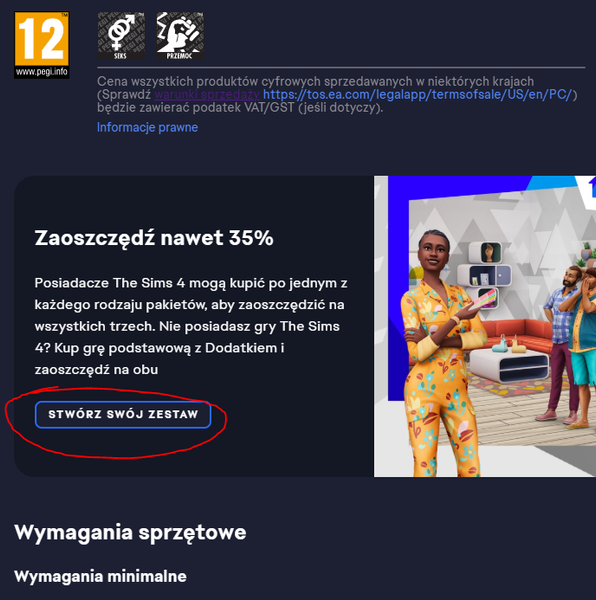Click the woman in yellow floral pajamas
Viewport: 596px width, 600px height.
point(442,356)
